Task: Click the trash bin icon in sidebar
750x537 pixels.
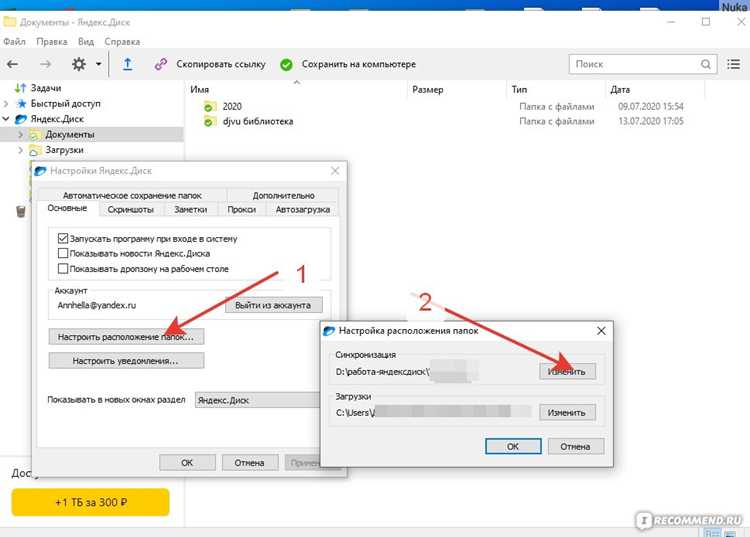Action: coord(21,211)
